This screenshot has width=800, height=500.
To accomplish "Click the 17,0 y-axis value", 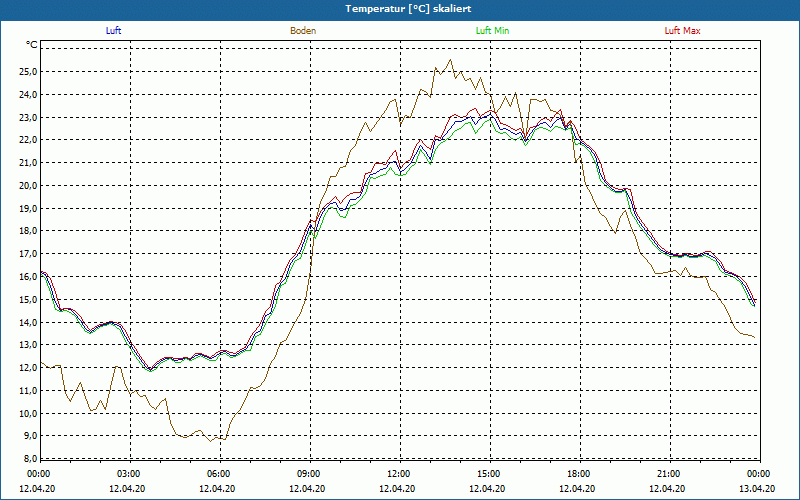I will [28, 254].
